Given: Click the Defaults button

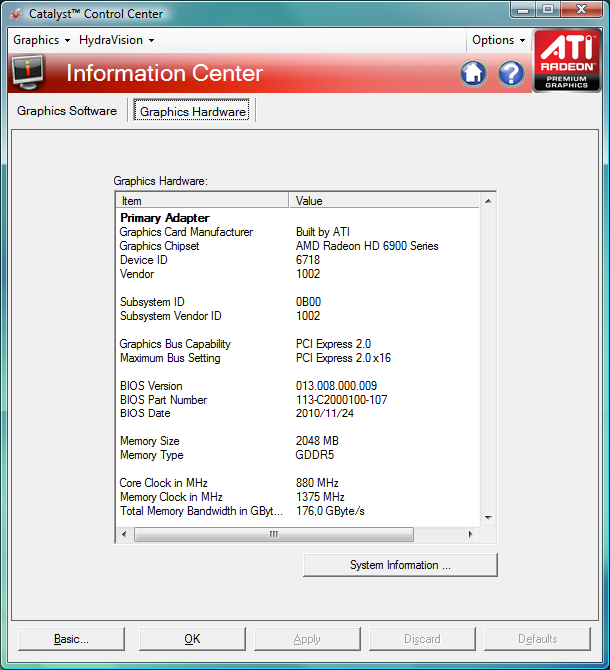Looking at the screenshot, I should pyautogui.click(x=537, y=639).
